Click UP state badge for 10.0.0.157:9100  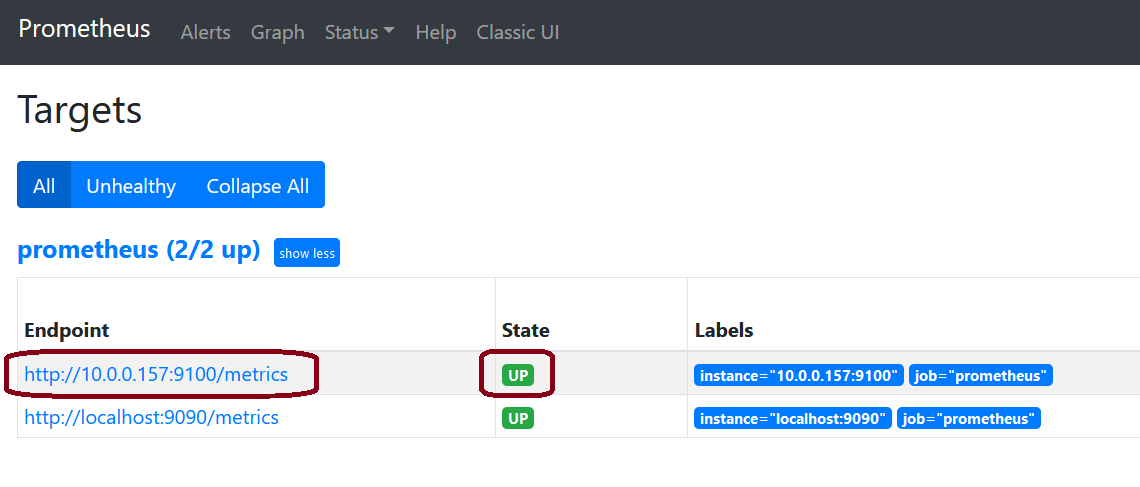(x=518, y=376)
